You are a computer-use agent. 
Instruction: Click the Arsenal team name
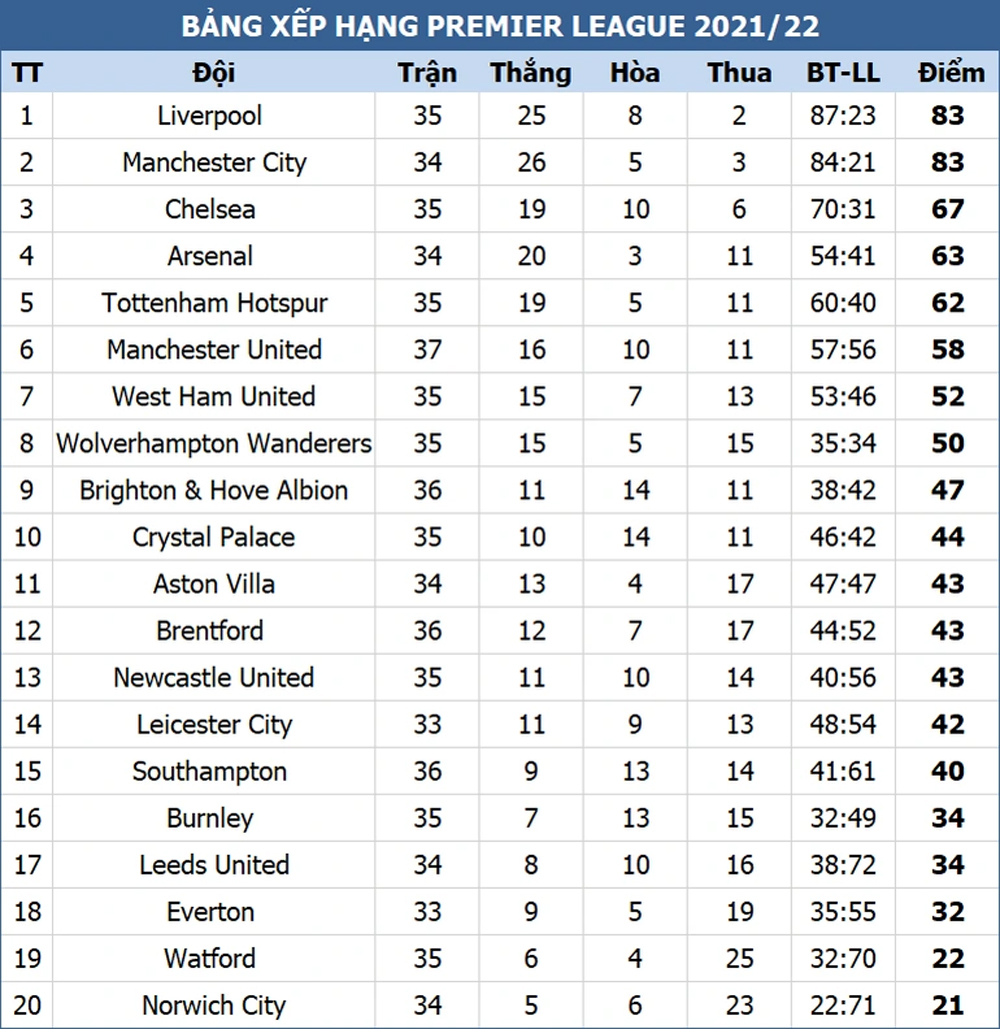(x=210, y=256)
